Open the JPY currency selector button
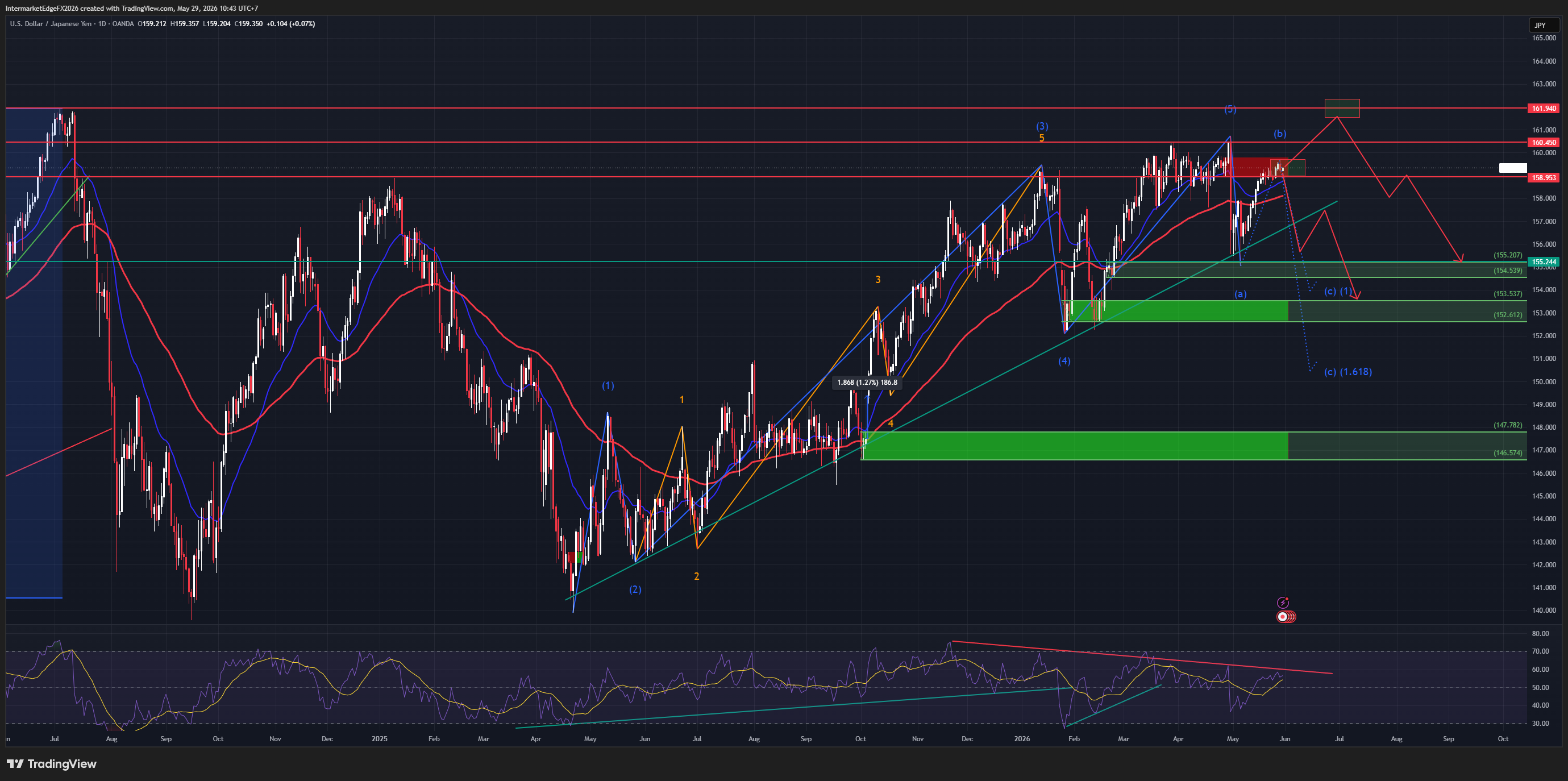The width and height of the screenshot is (1568, 781). (1544, 25)
